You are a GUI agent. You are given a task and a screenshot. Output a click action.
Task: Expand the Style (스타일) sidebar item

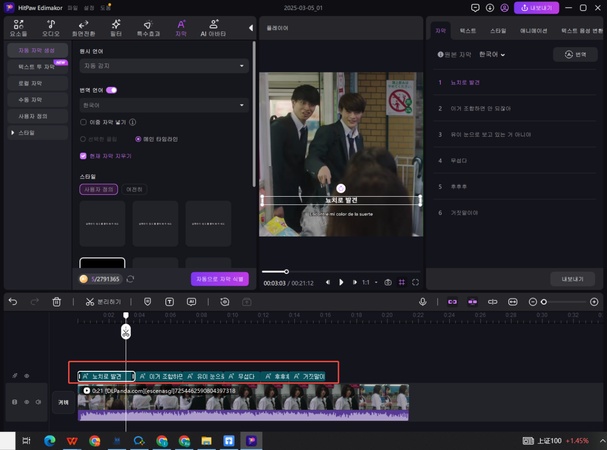[x=37, y=132]
